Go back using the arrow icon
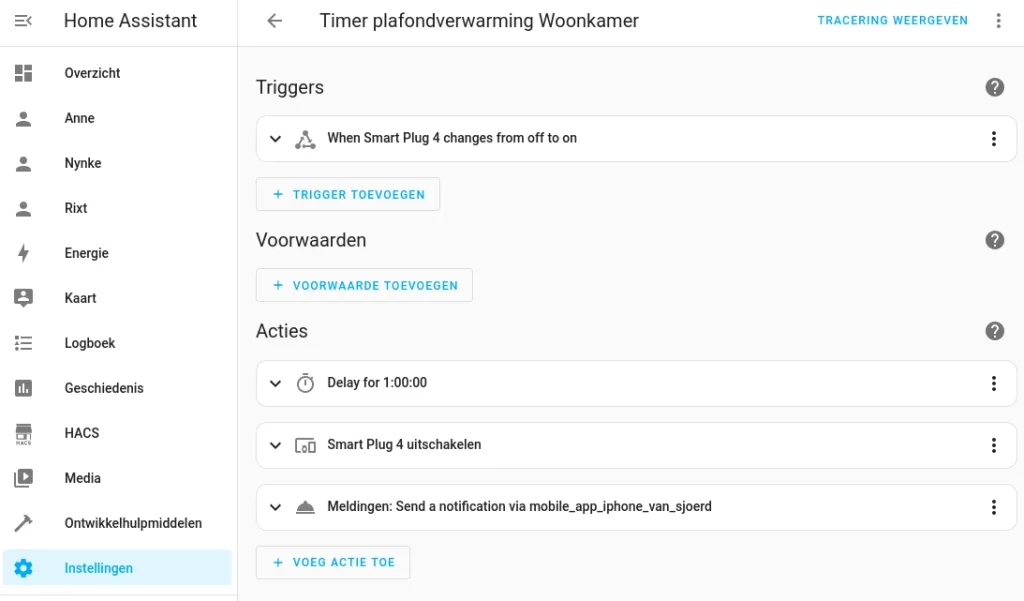Viewport: 1024px width, 601px height. point(275,20)
